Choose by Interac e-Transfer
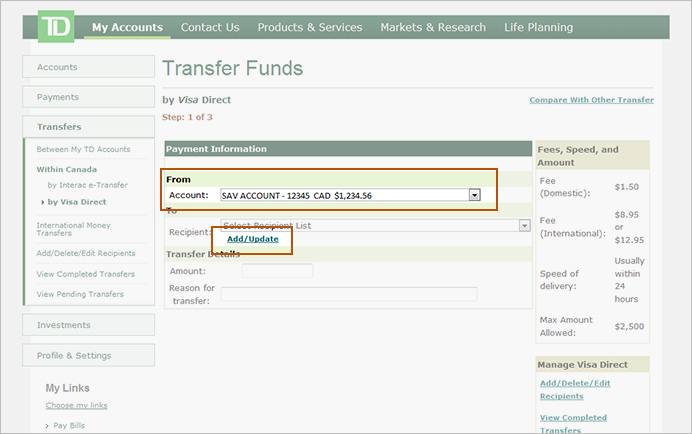The image size is (692, 434). (87, 185)
